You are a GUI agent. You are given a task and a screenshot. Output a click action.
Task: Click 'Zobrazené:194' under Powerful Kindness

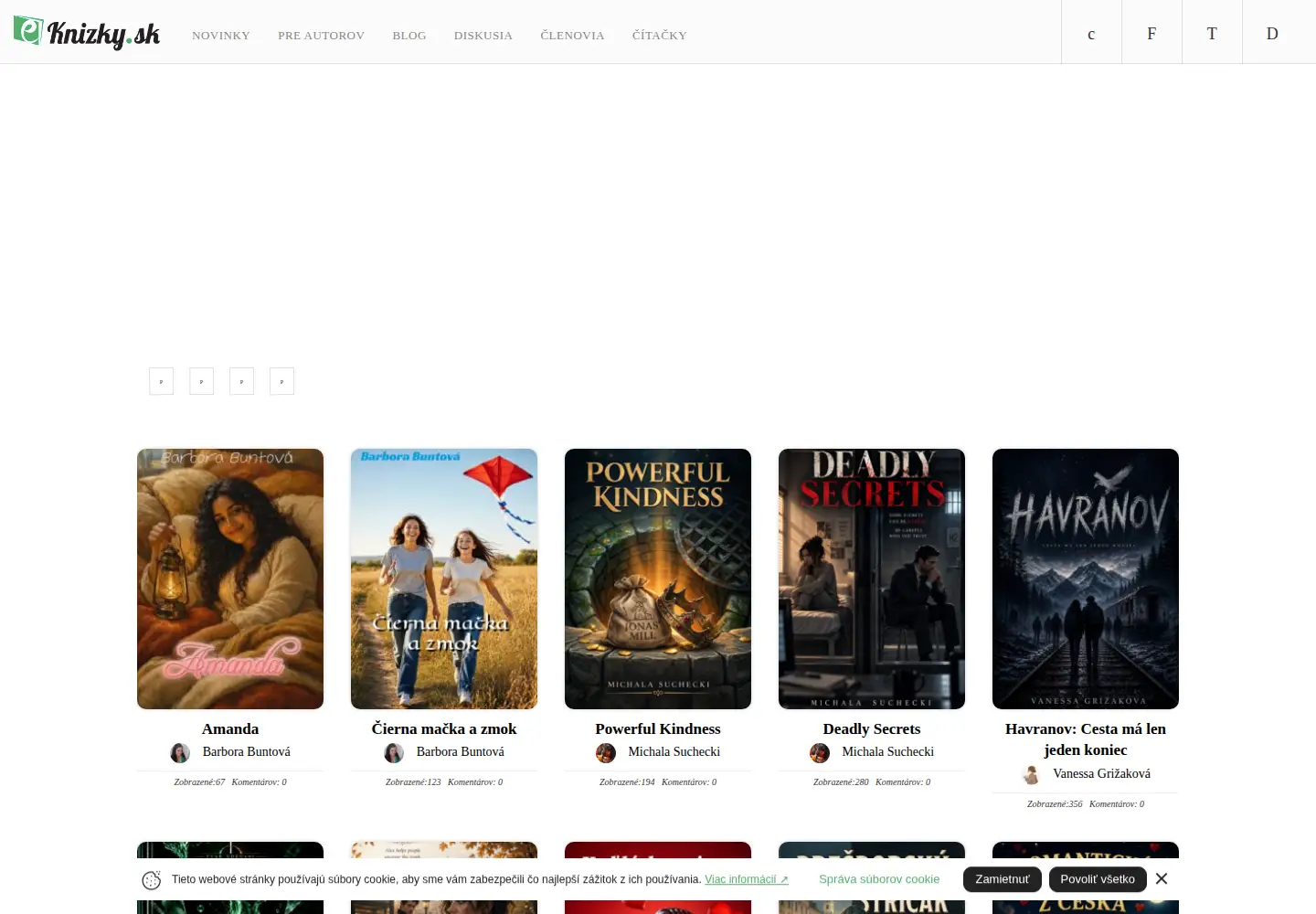pos(627,782)
